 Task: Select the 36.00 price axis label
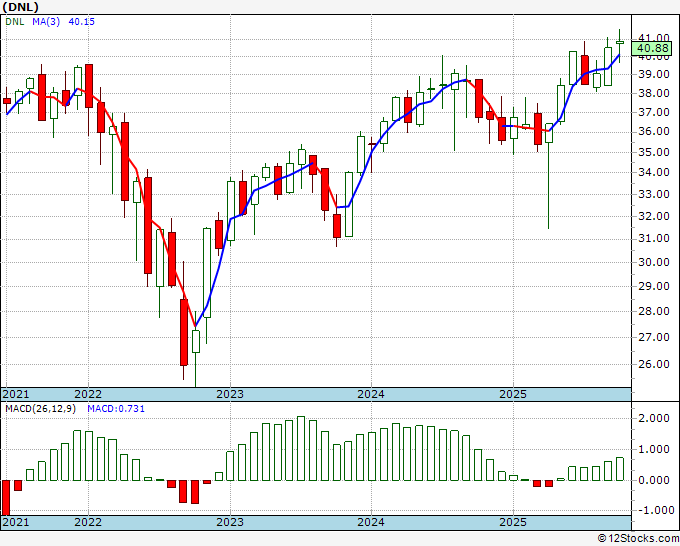click(x=654, y=131)
